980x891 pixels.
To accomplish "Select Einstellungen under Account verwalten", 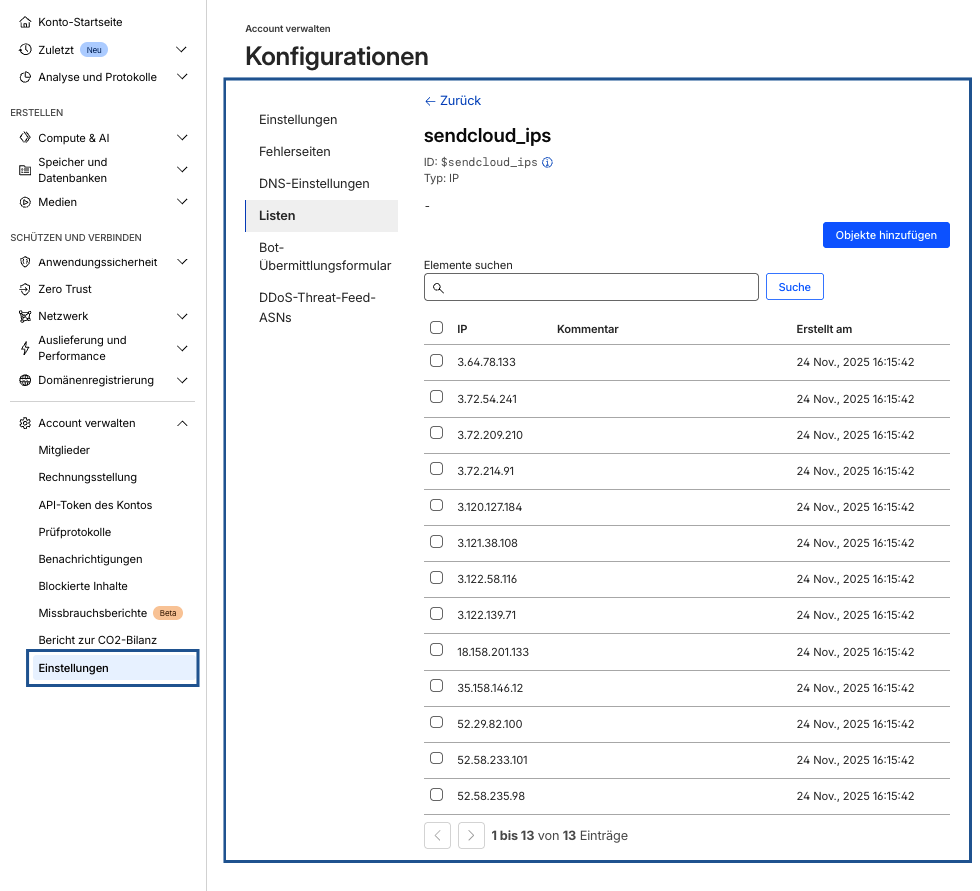I will pyautogui.click(x=112, y=668).
